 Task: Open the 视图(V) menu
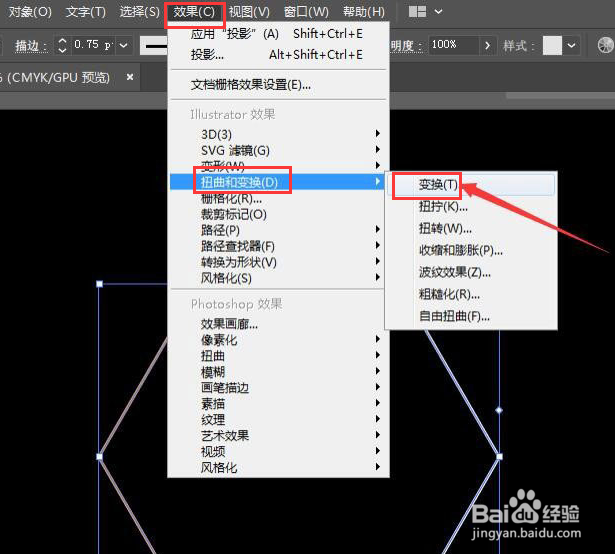coord(249,12)
